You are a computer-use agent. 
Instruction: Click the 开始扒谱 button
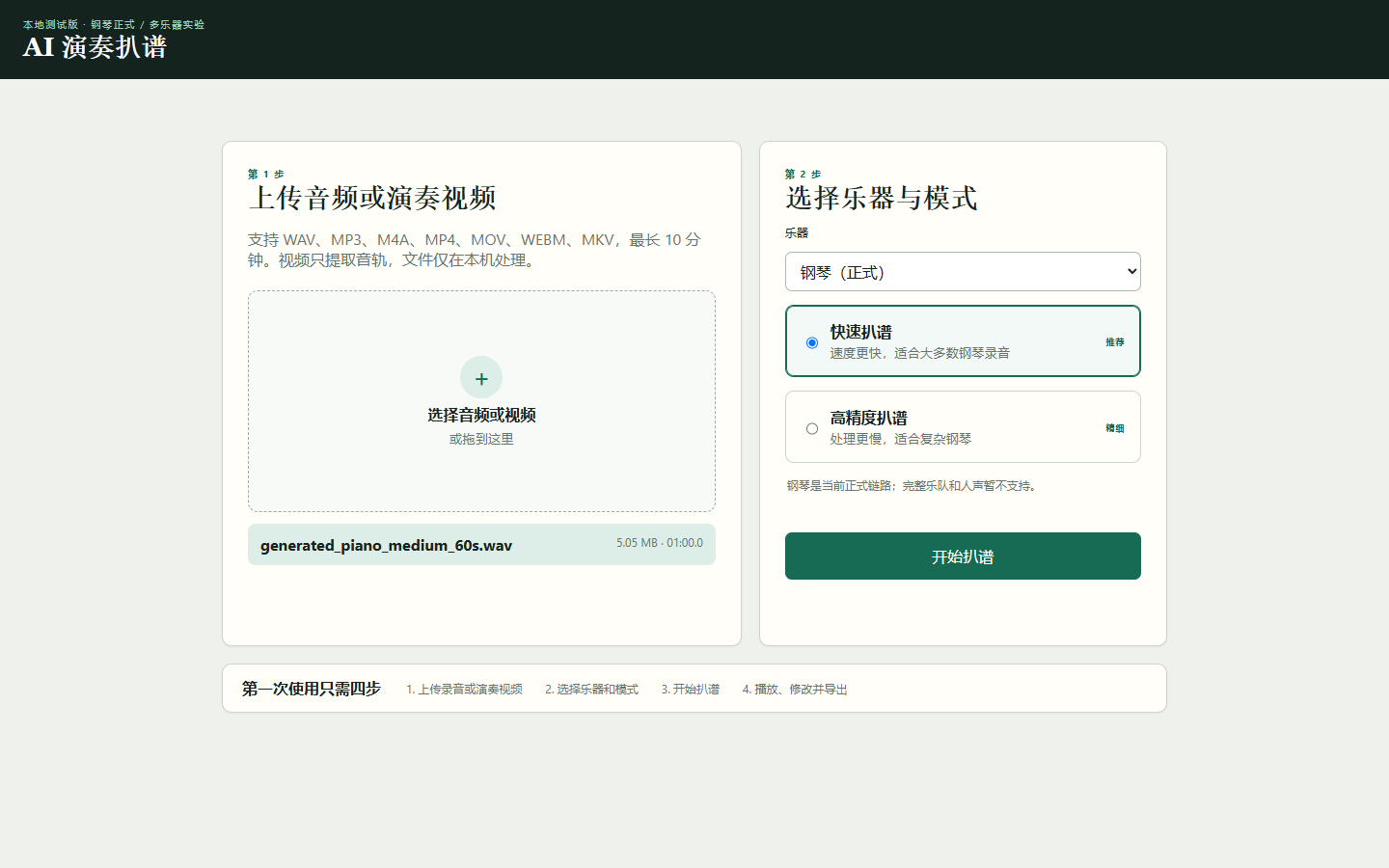tap(963, 556)
